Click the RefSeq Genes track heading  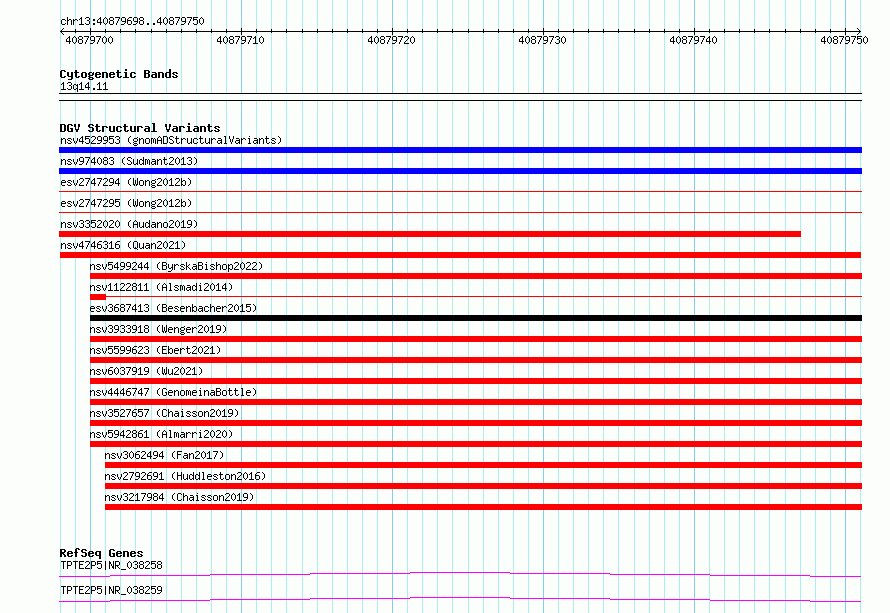101,553
